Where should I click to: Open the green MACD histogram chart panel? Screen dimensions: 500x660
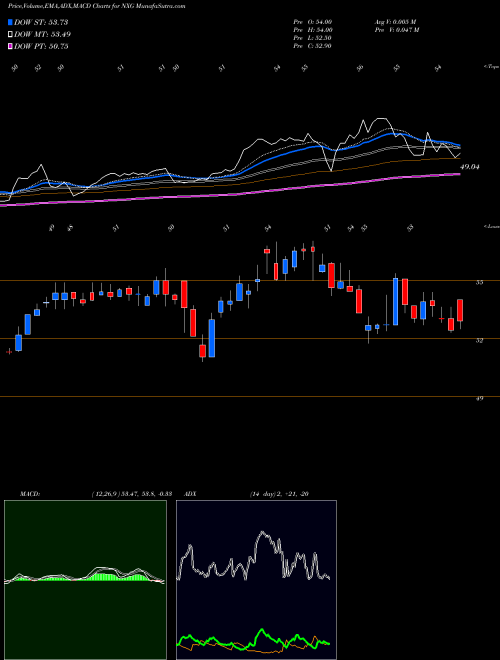coord(85,580)
